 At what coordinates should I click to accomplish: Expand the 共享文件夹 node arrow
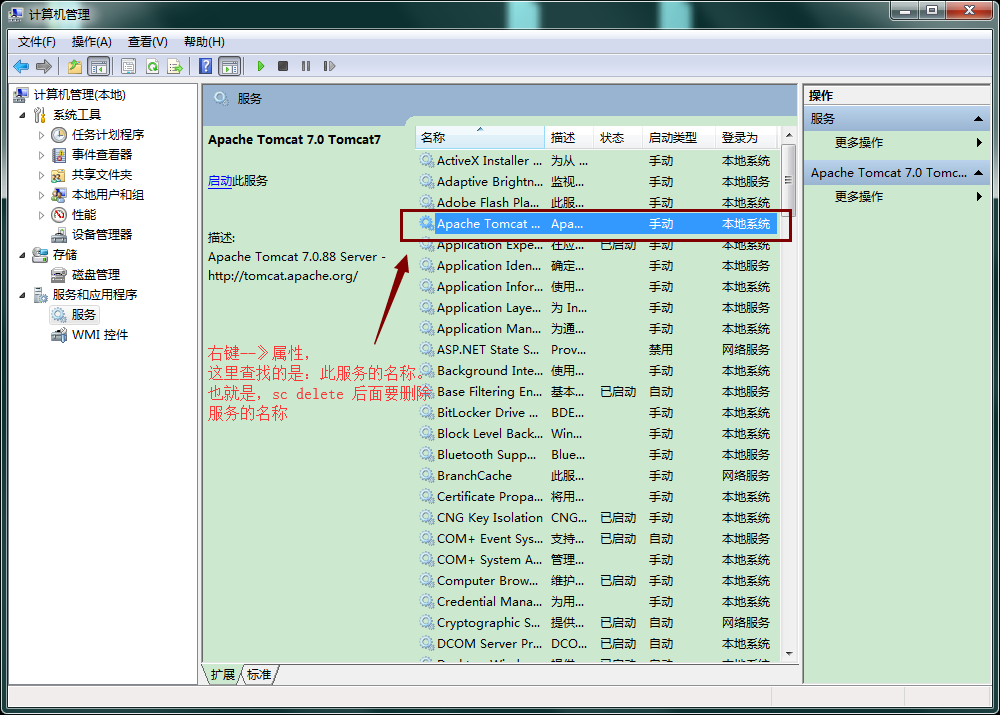pos(41,175)
